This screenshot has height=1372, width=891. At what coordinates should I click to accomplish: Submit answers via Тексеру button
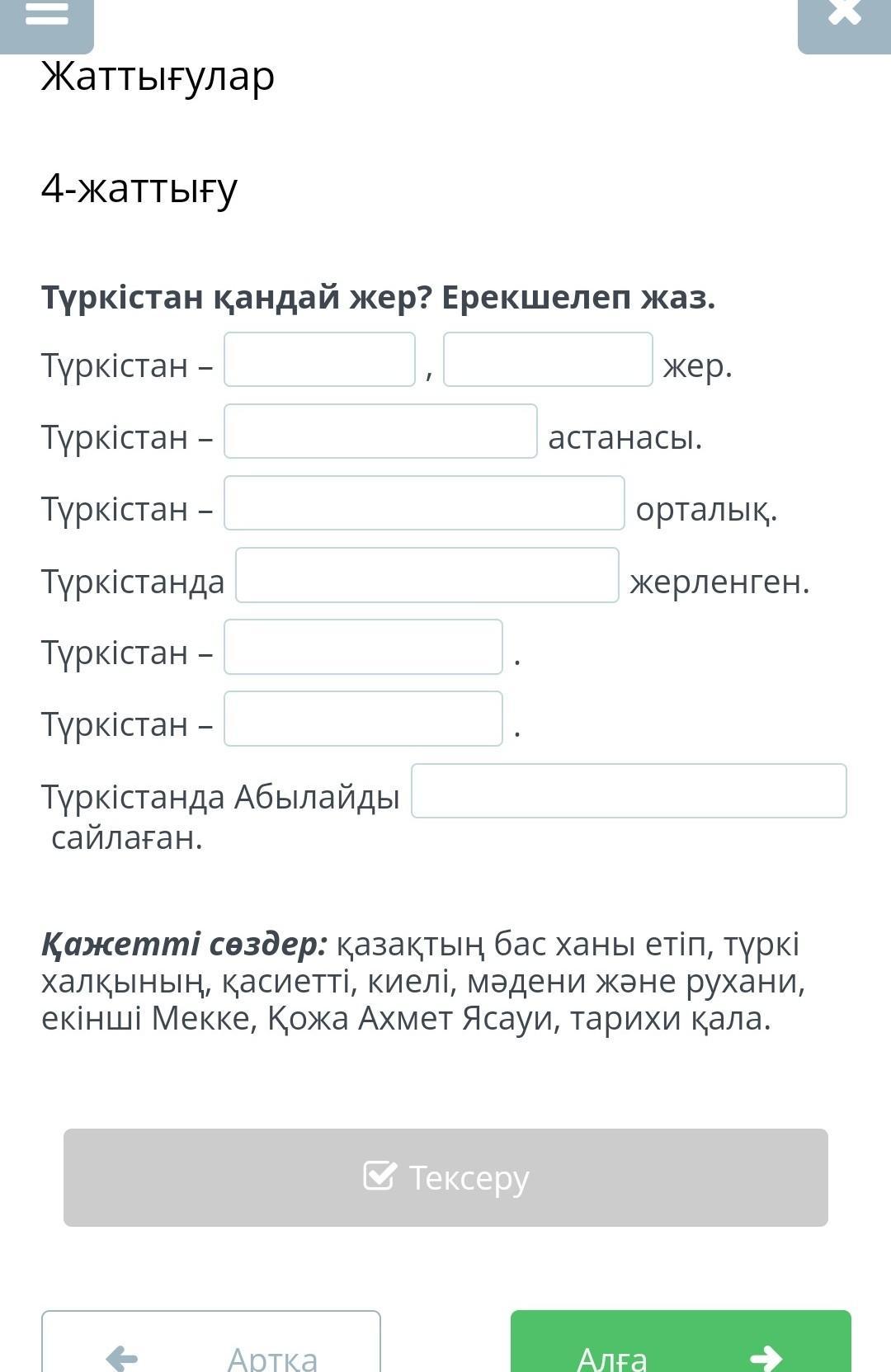445,1177
